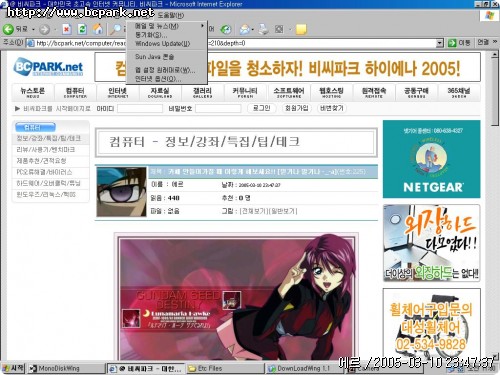This screenshot has height=375, width=500.
Task: Click the Forward arrow icon
Action: 44,29
